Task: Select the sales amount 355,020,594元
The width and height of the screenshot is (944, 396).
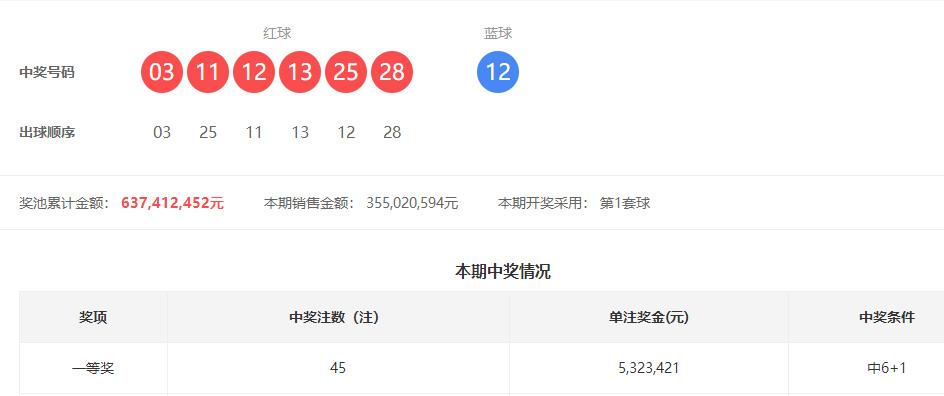Action: [412, 203]
